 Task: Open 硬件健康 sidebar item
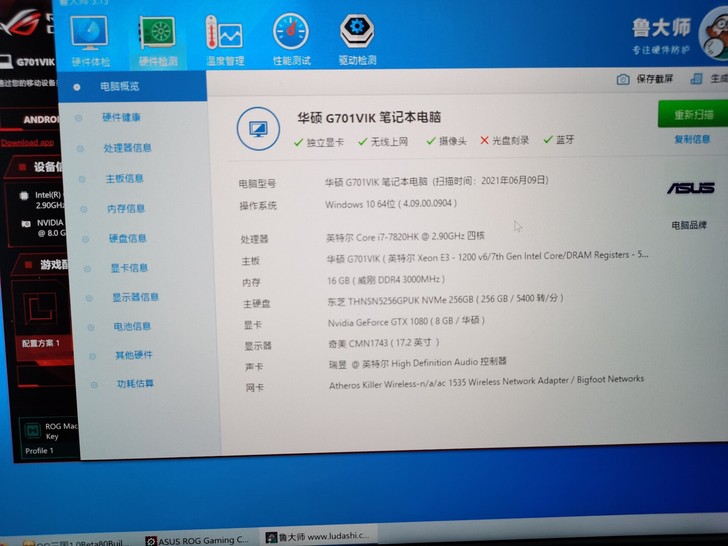click(121, 117)
